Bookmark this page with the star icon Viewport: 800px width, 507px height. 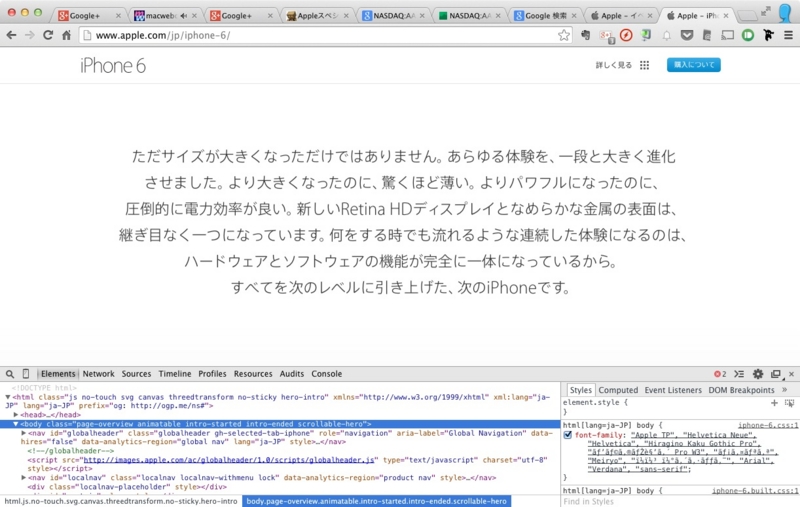pyautogui.click(x=563, y=35)
